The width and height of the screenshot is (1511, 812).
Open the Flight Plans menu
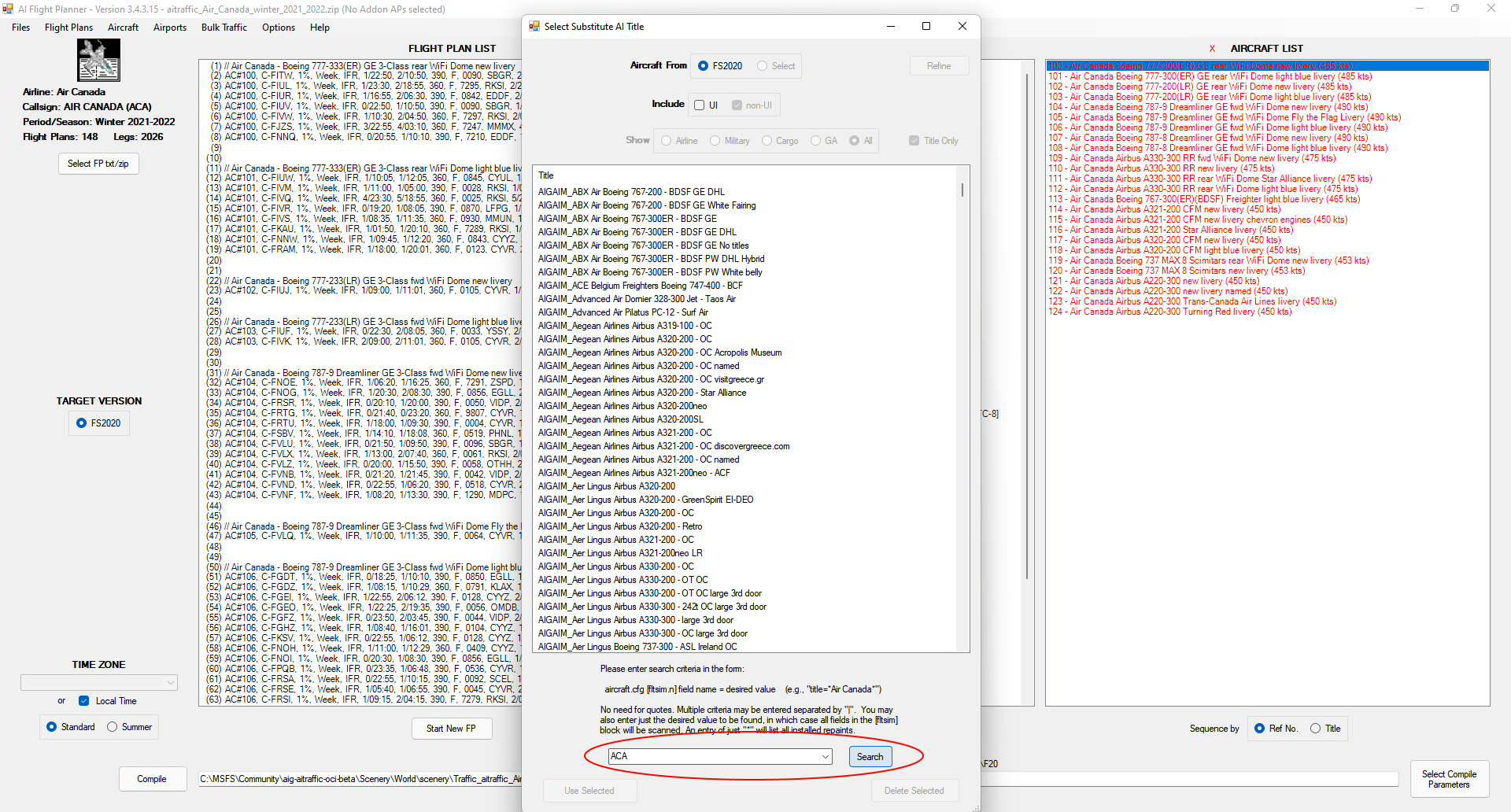(68, 28)
